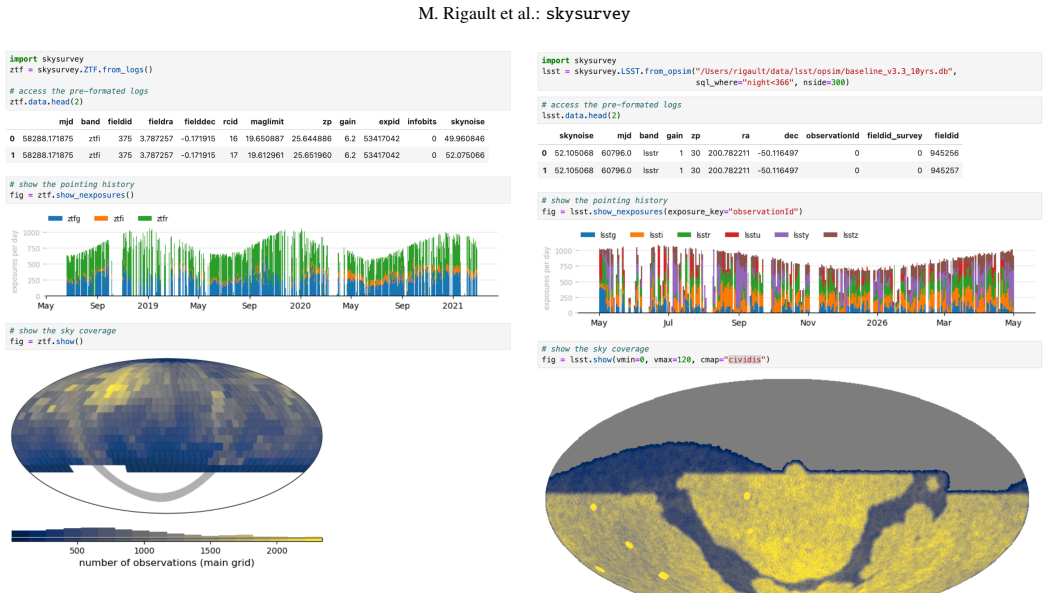Click the code cell with lsst.data.head(2)
The height and width of the screenshot is (593, 1048).
tap(789, 110)
